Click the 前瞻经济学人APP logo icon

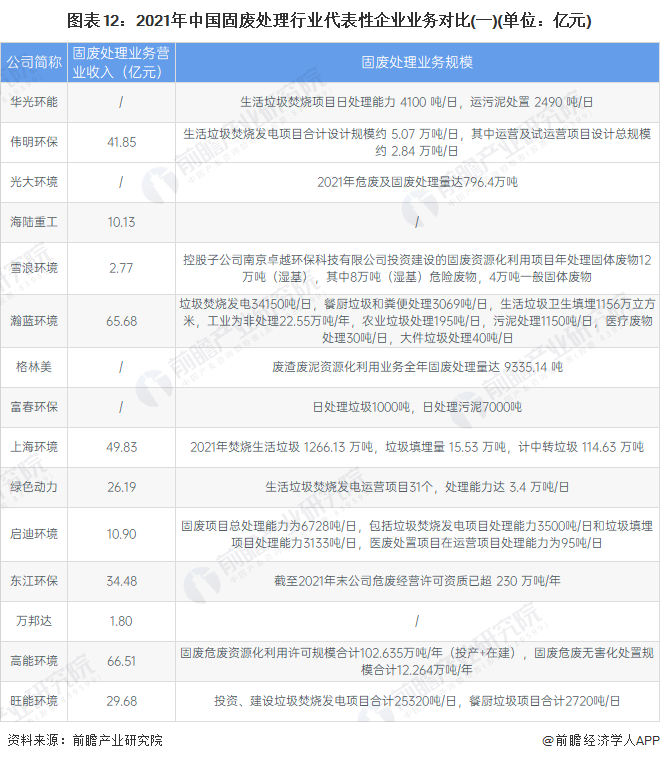548,741
